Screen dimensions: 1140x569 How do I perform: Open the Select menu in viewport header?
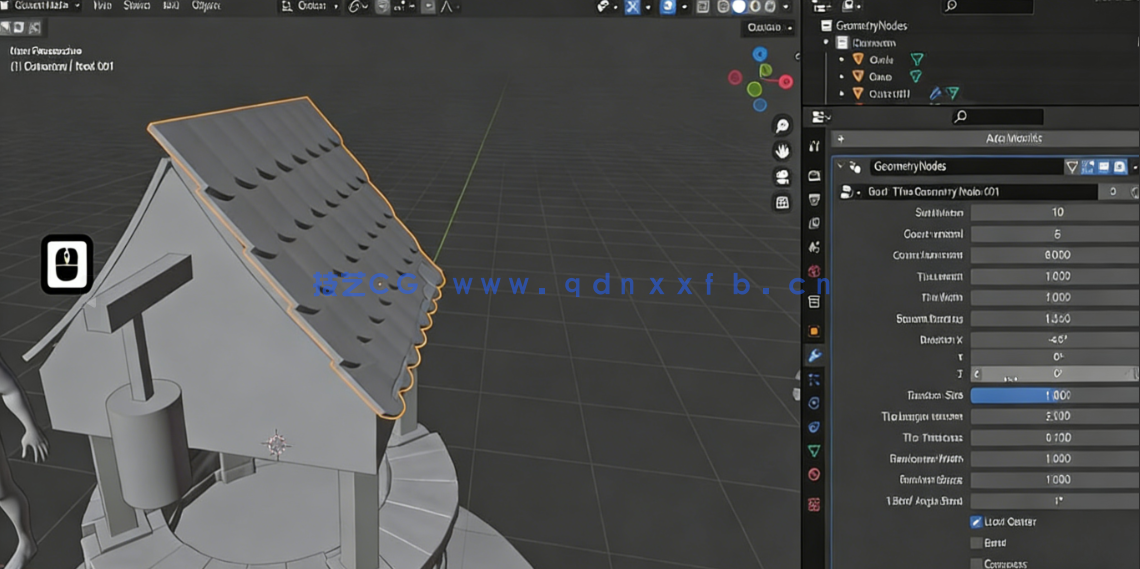pyautogui.click(x=137, y=6)
